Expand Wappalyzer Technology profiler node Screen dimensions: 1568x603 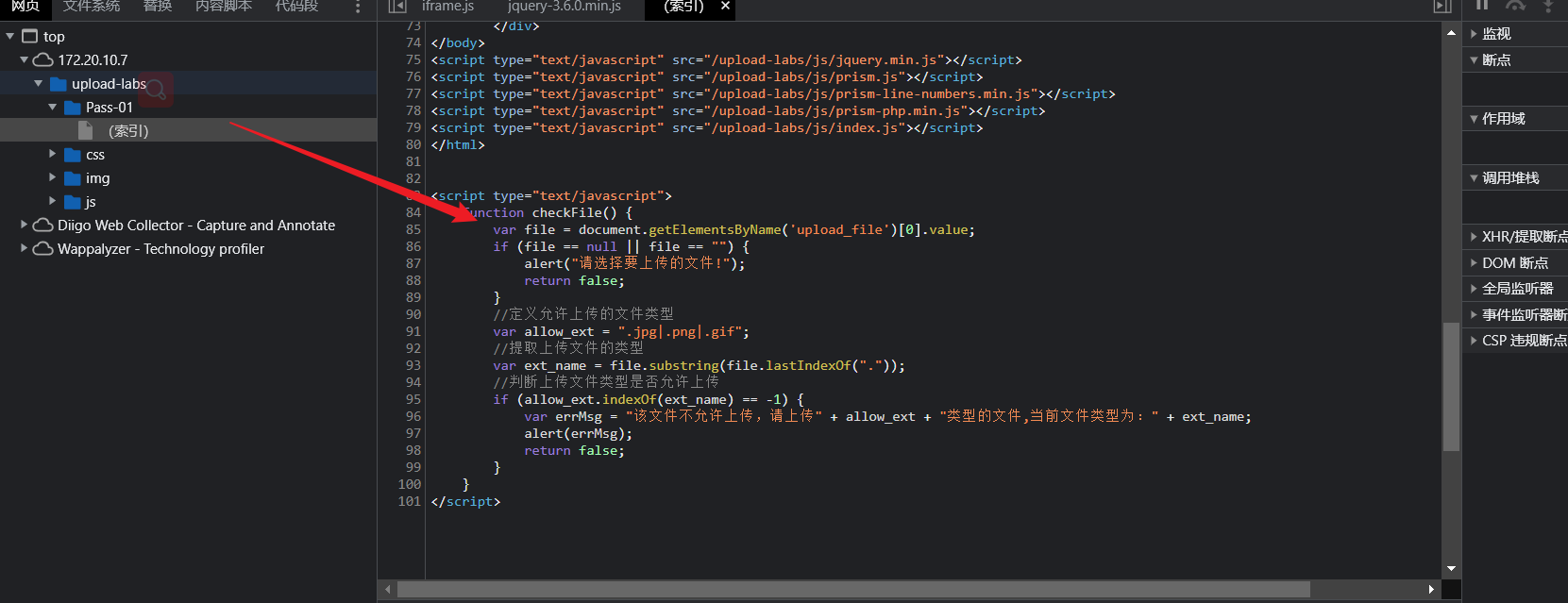pos(25,247)
